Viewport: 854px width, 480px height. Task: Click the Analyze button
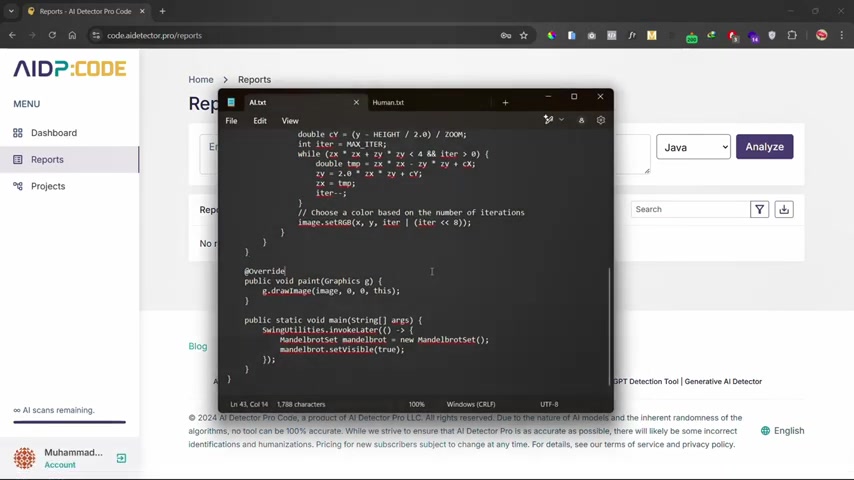point(764,147)
